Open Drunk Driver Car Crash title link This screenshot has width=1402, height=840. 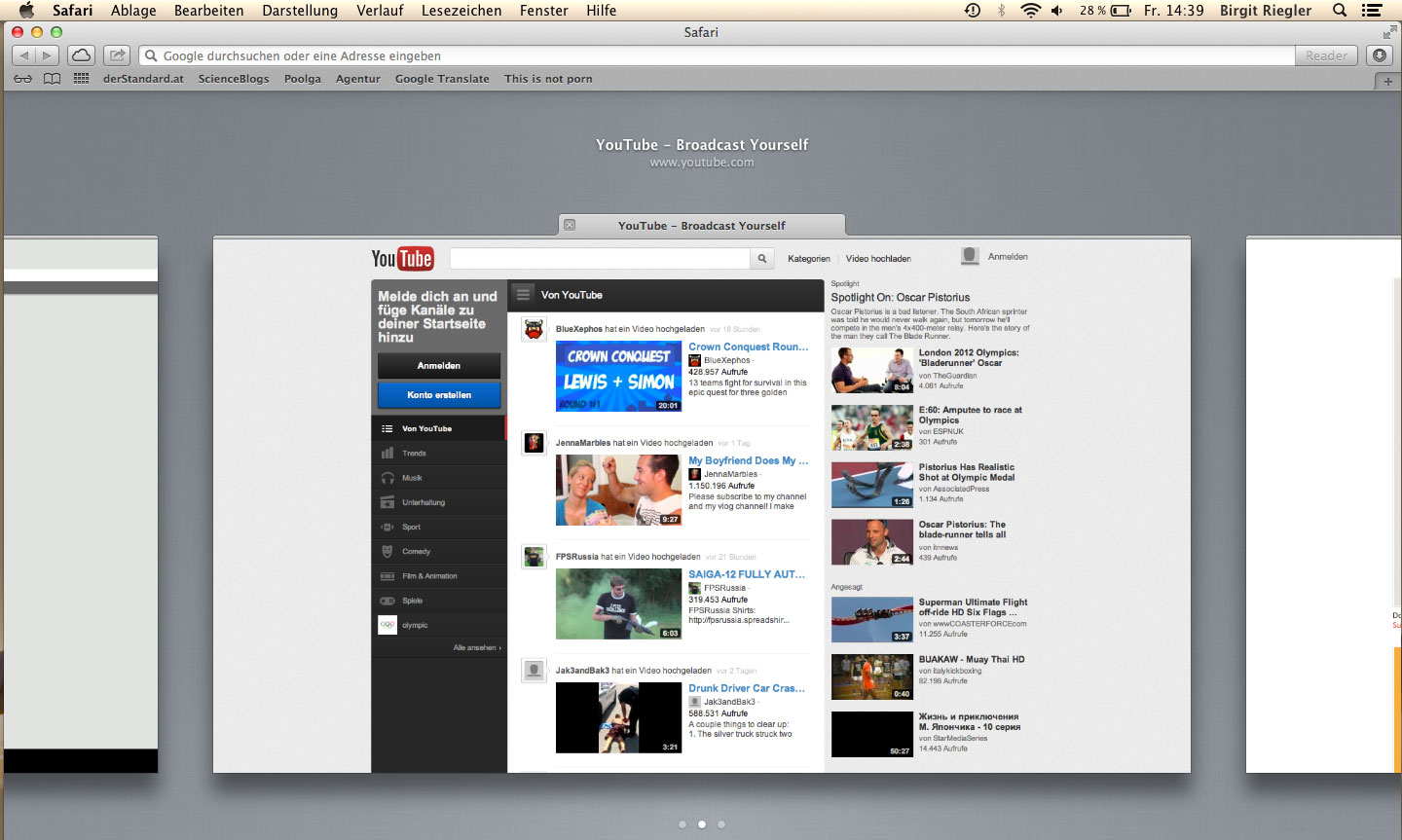tap(747, 688)
